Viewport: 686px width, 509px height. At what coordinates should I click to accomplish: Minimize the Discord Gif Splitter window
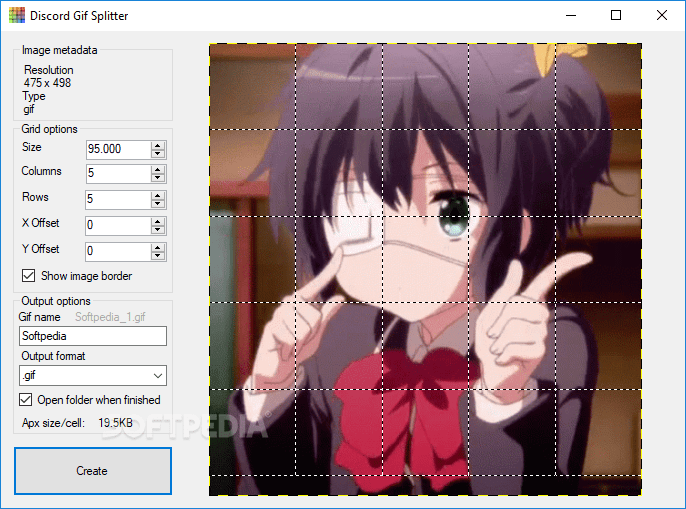[571, 15]
